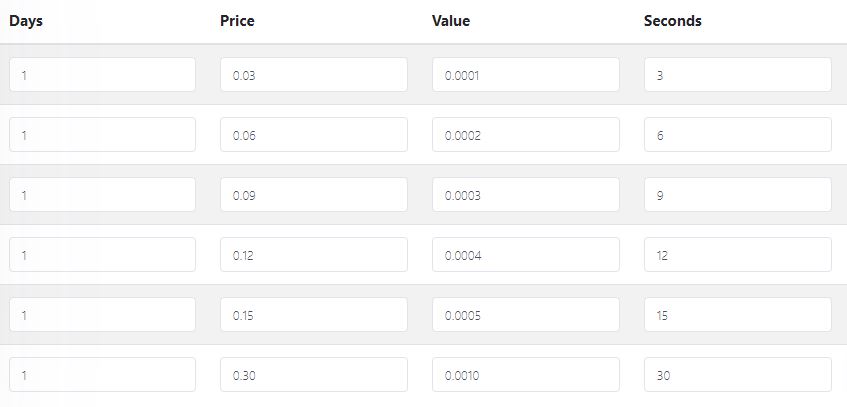Focus the Seconds input showing 15
The height and width of the screenshot is (407, 847).
[x=738, y=315]
